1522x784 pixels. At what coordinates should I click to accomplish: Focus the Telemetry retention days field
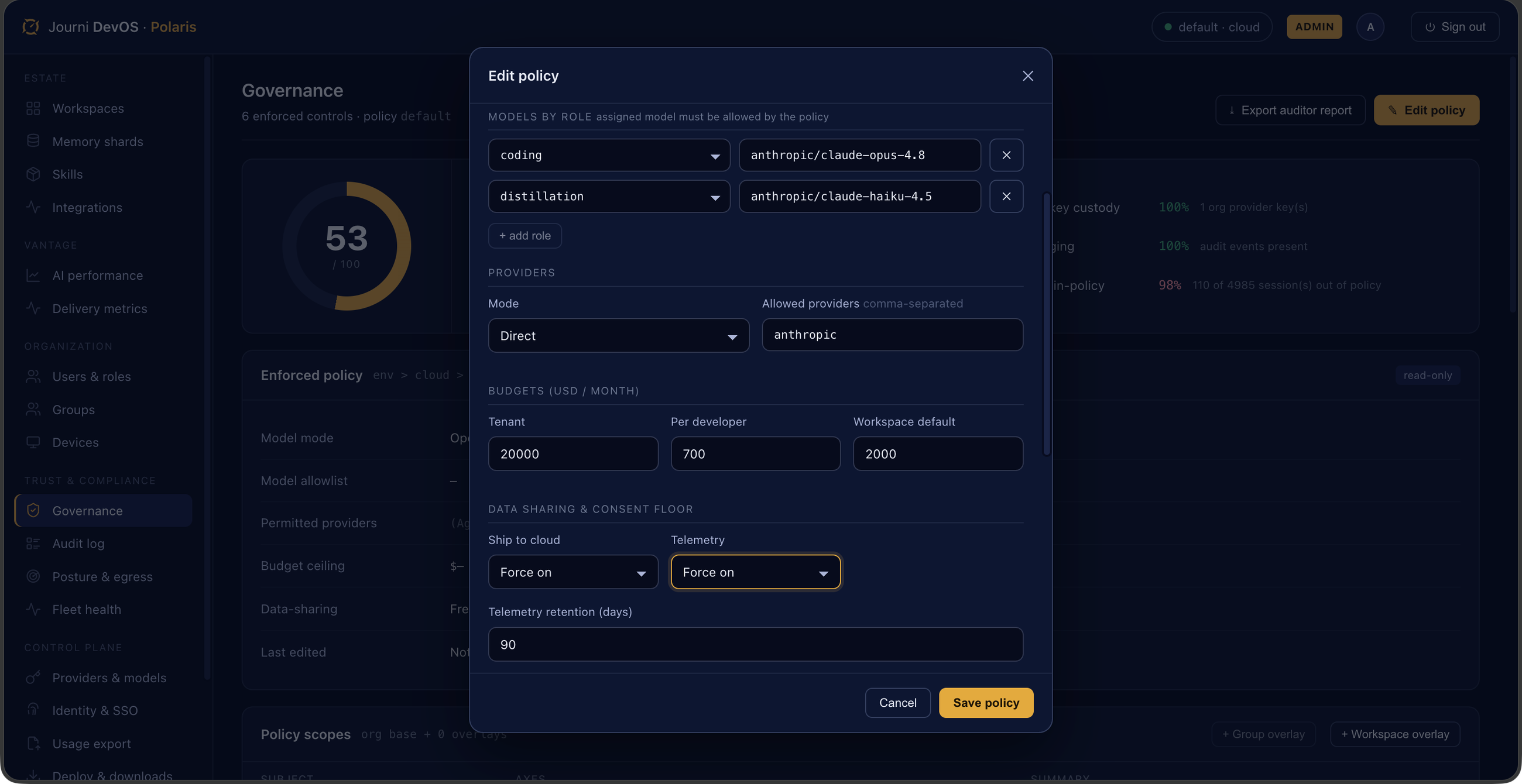point(755,644)
